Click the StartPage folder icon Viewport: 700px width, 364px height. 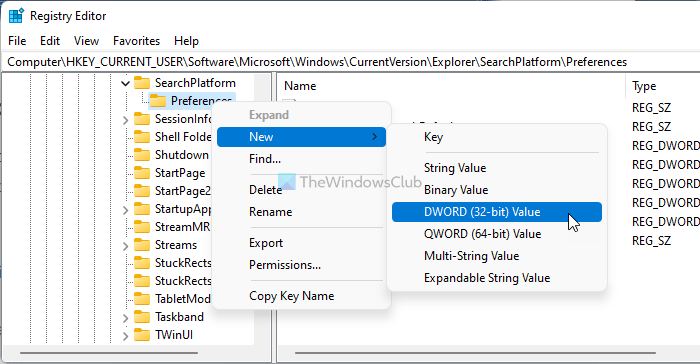[142, 173]
